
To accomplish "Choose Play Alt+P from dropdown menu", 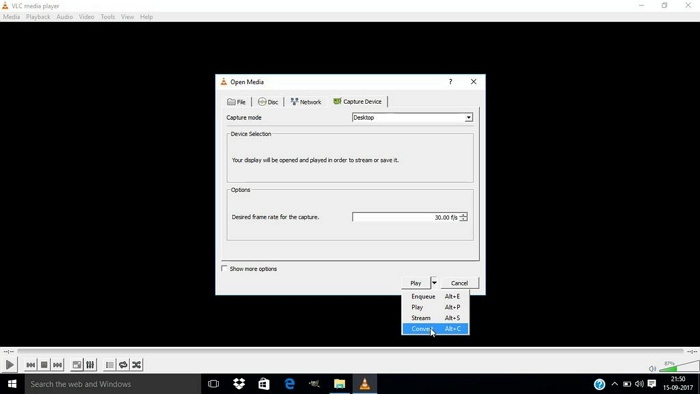I will (x=435, y=307).
